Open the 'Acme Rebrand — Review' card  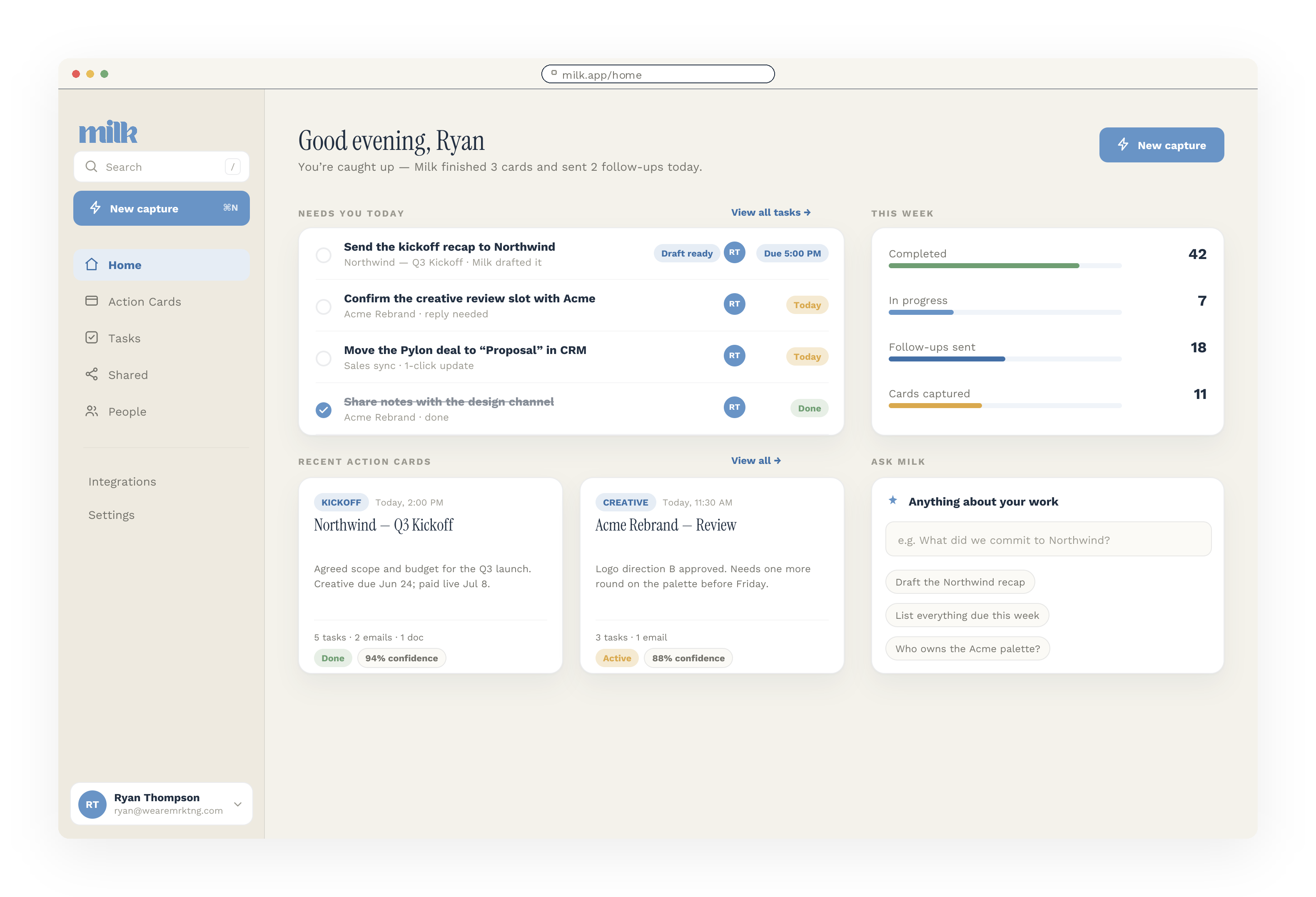pos(712,576)
